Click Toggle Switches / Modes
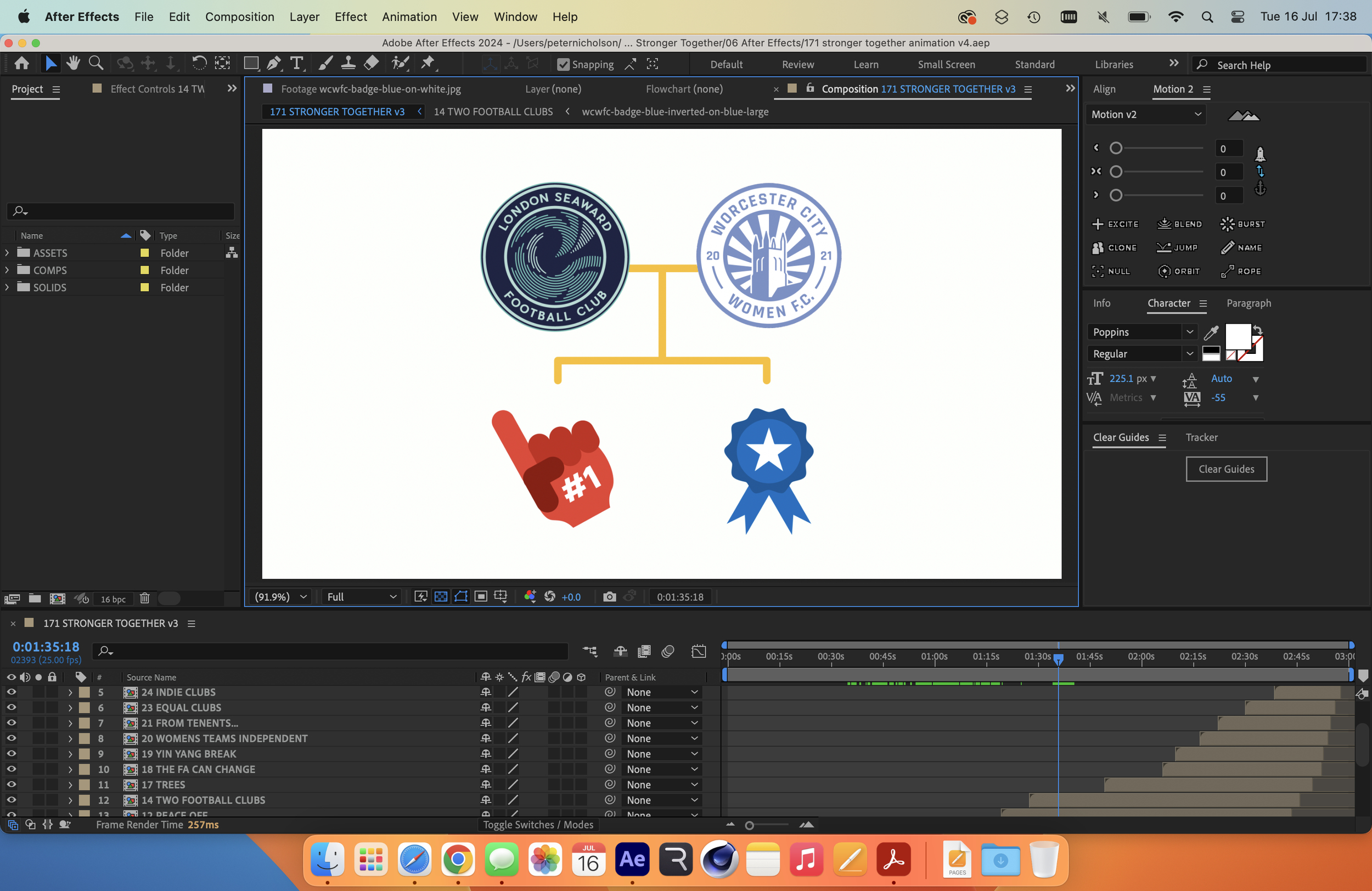This screenshot has height=891, width=1372. click(538, 825)
